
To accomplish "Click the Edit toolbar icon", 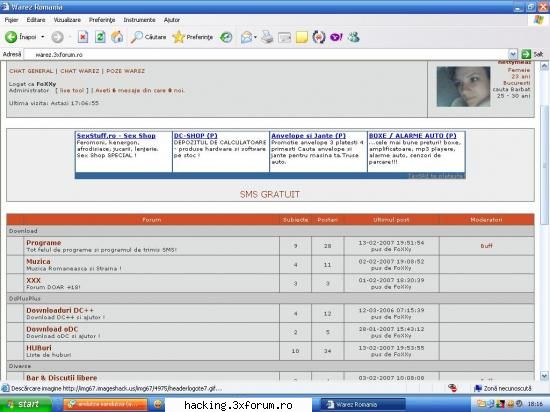I will pyautogui.click(x=284, y=37).
